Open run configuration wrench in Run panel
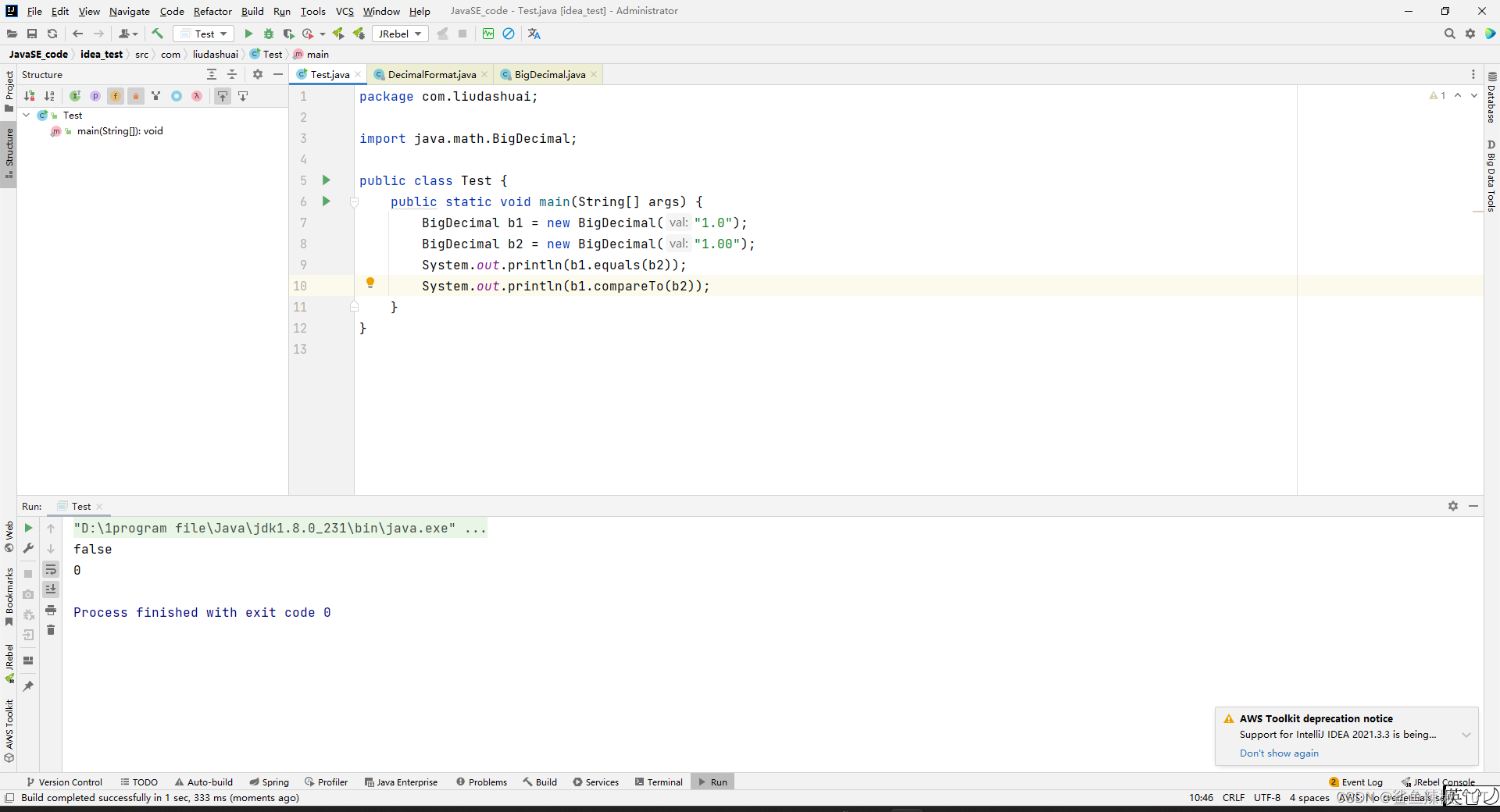 click(x=29, y=548)
